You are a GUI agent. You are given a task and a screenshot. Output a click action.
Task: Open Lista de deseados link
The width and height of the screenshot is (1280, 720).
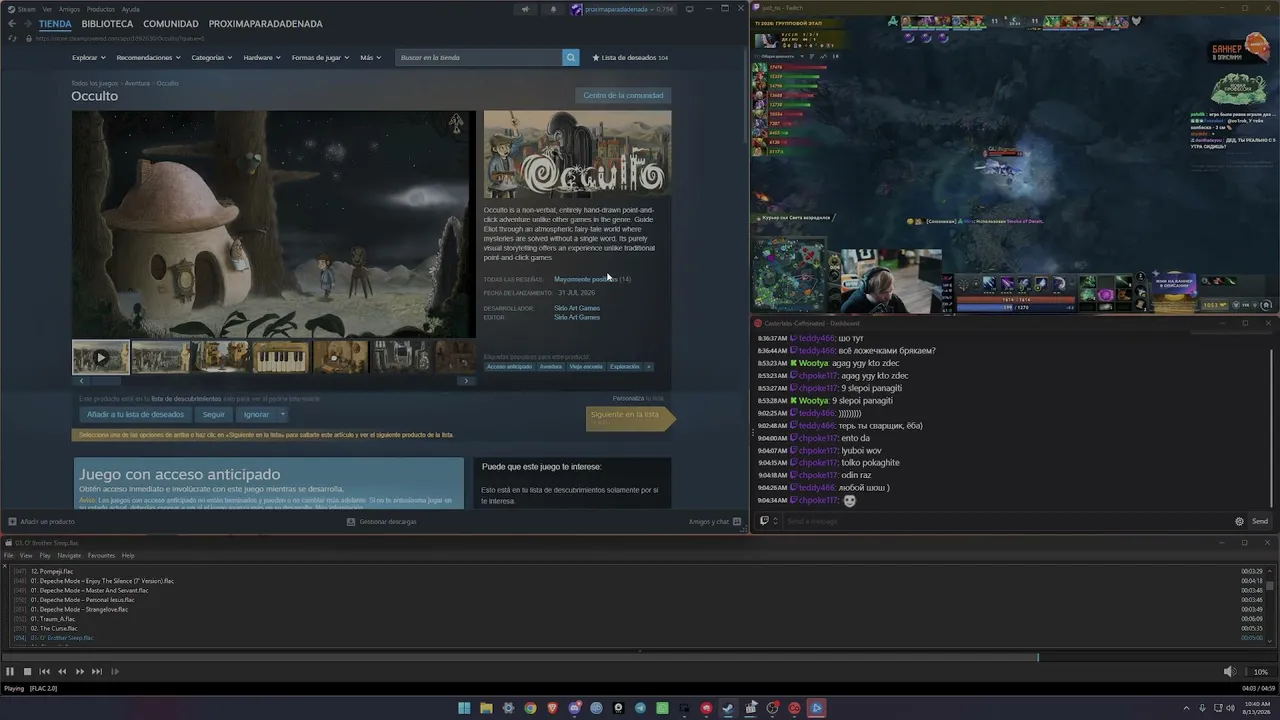631,58
